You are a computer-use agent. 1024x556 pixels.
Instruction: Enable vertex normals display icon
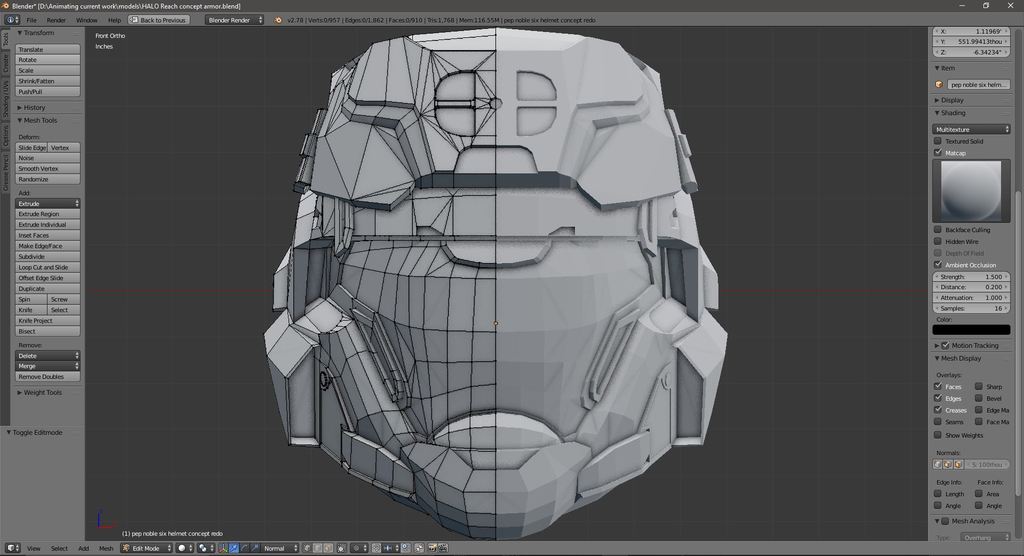click(938, 464)
